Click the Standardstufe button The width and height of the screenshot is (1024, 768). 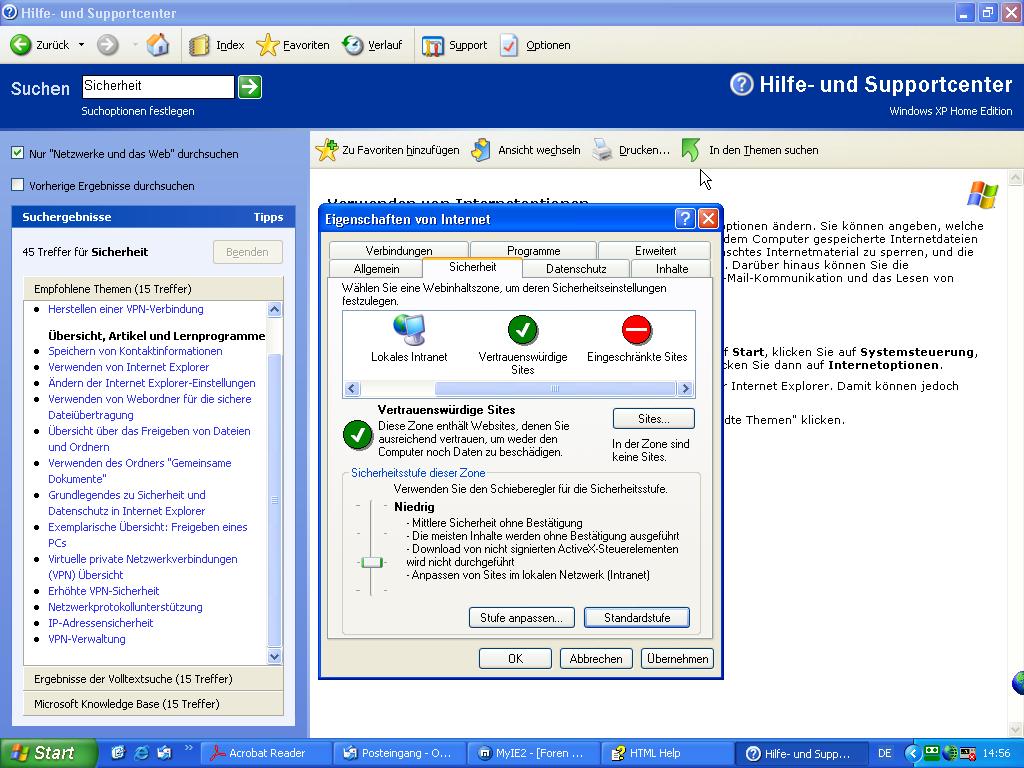[x=637, y=618]
